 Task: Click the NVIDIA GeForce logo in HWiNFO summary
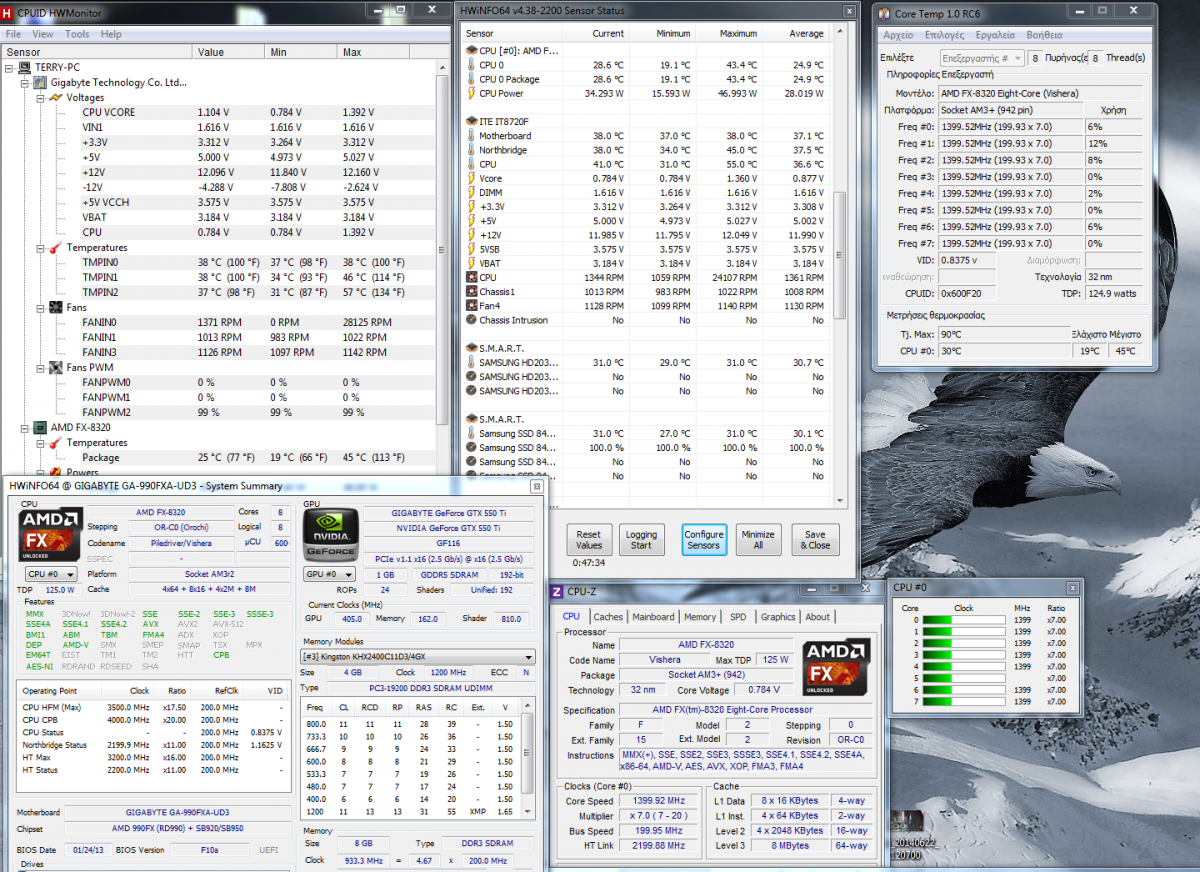(330, 535)
